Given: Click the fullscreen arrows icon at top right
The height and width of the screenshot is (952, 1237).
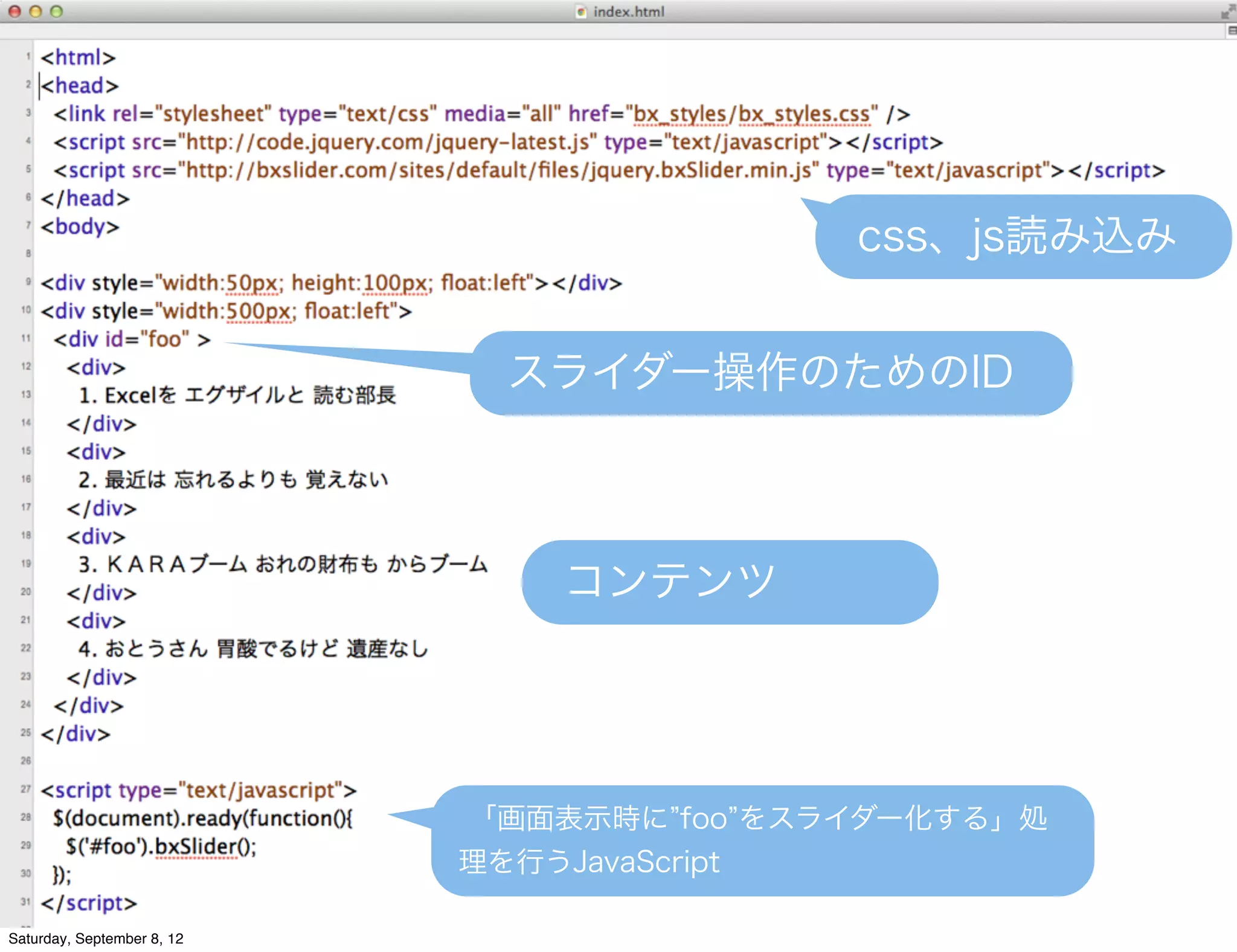Looking at the screenshot, I should 1227,11.
